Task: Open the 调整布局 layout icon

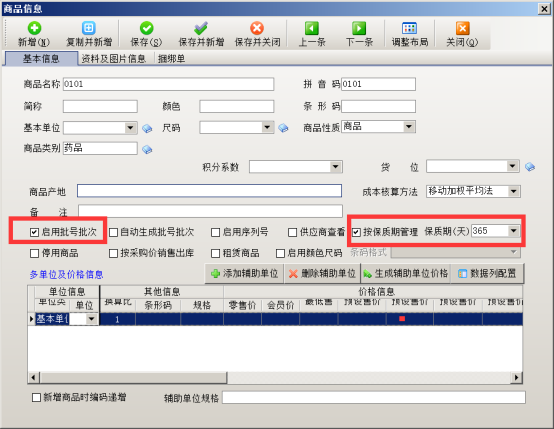Action: pyautogui.click(x=409, y=28)
